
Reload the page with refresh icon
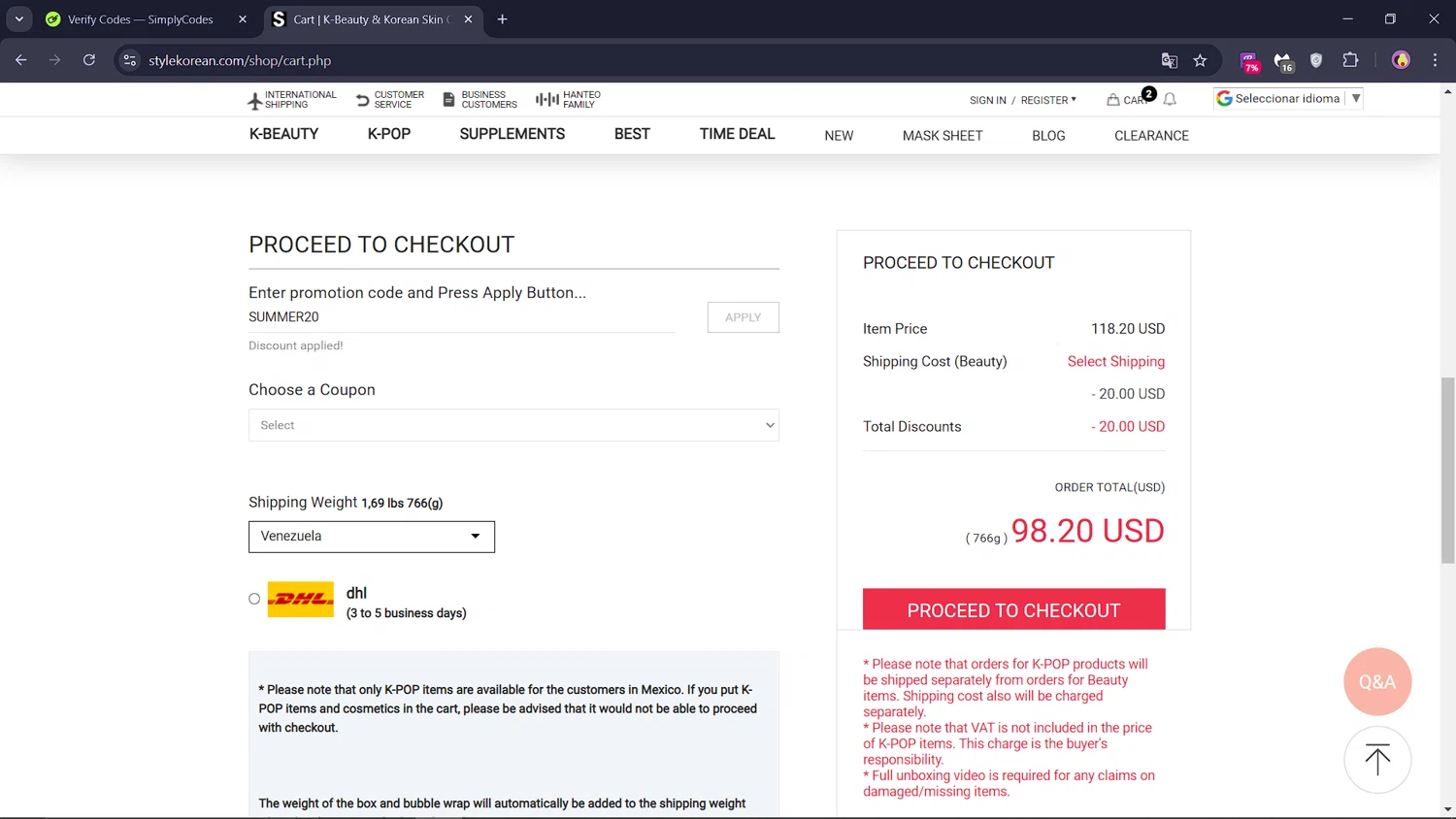[88, 60]
